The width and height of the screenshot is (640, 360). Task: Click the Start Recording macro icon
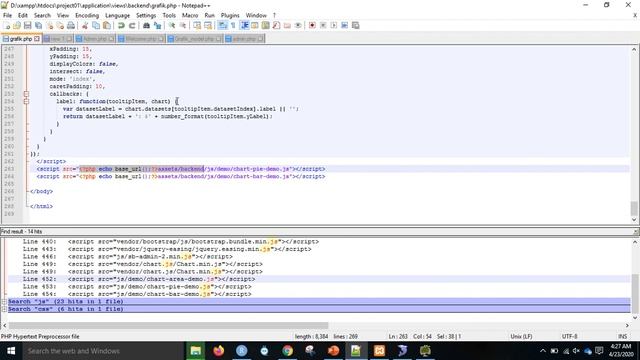tap(312, 25)
